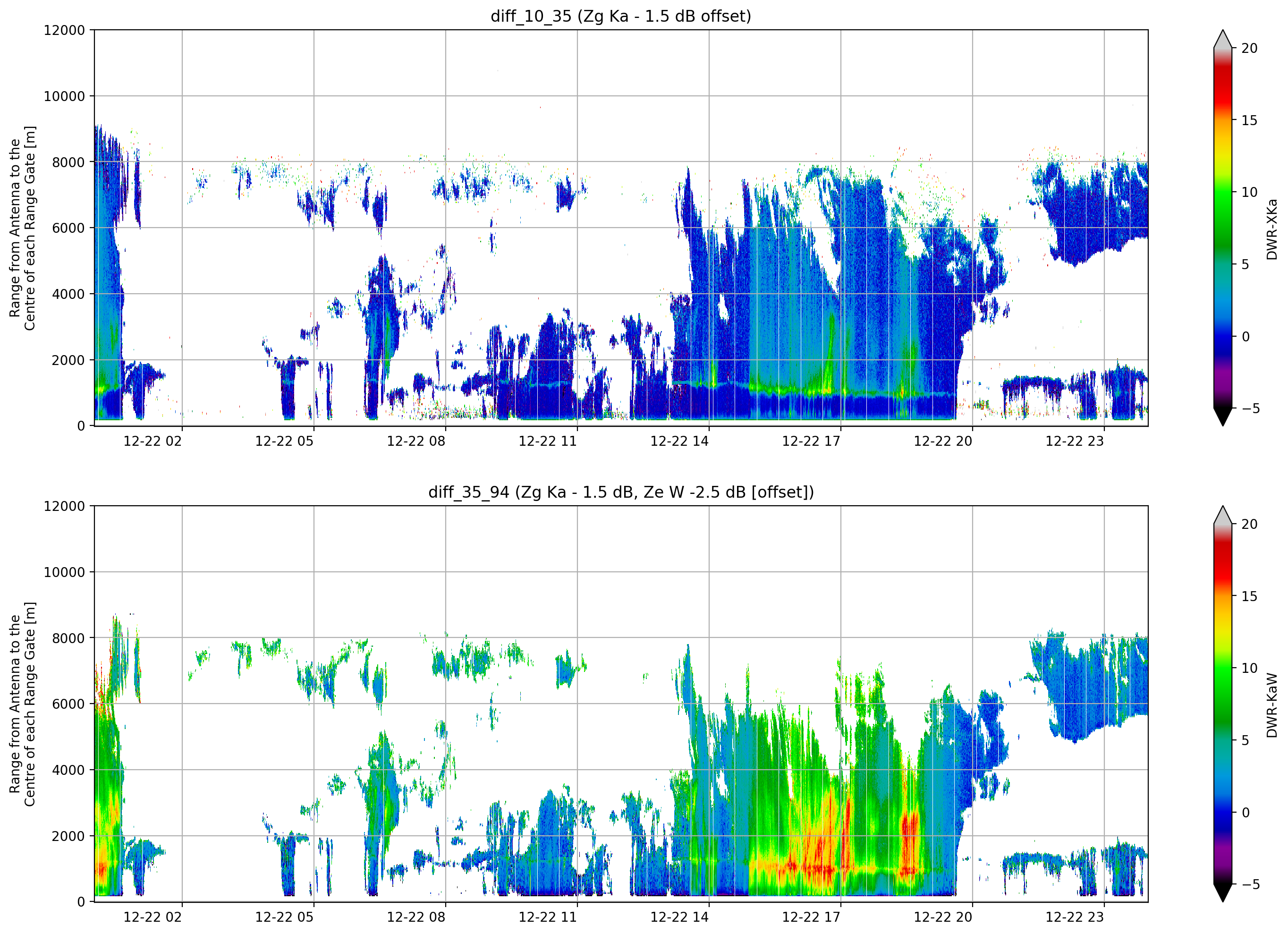Click the '12-22 08' x-tick under the diff_10_35 plot
Viewport: 1288px width, 934px height.
click(415, 441)
